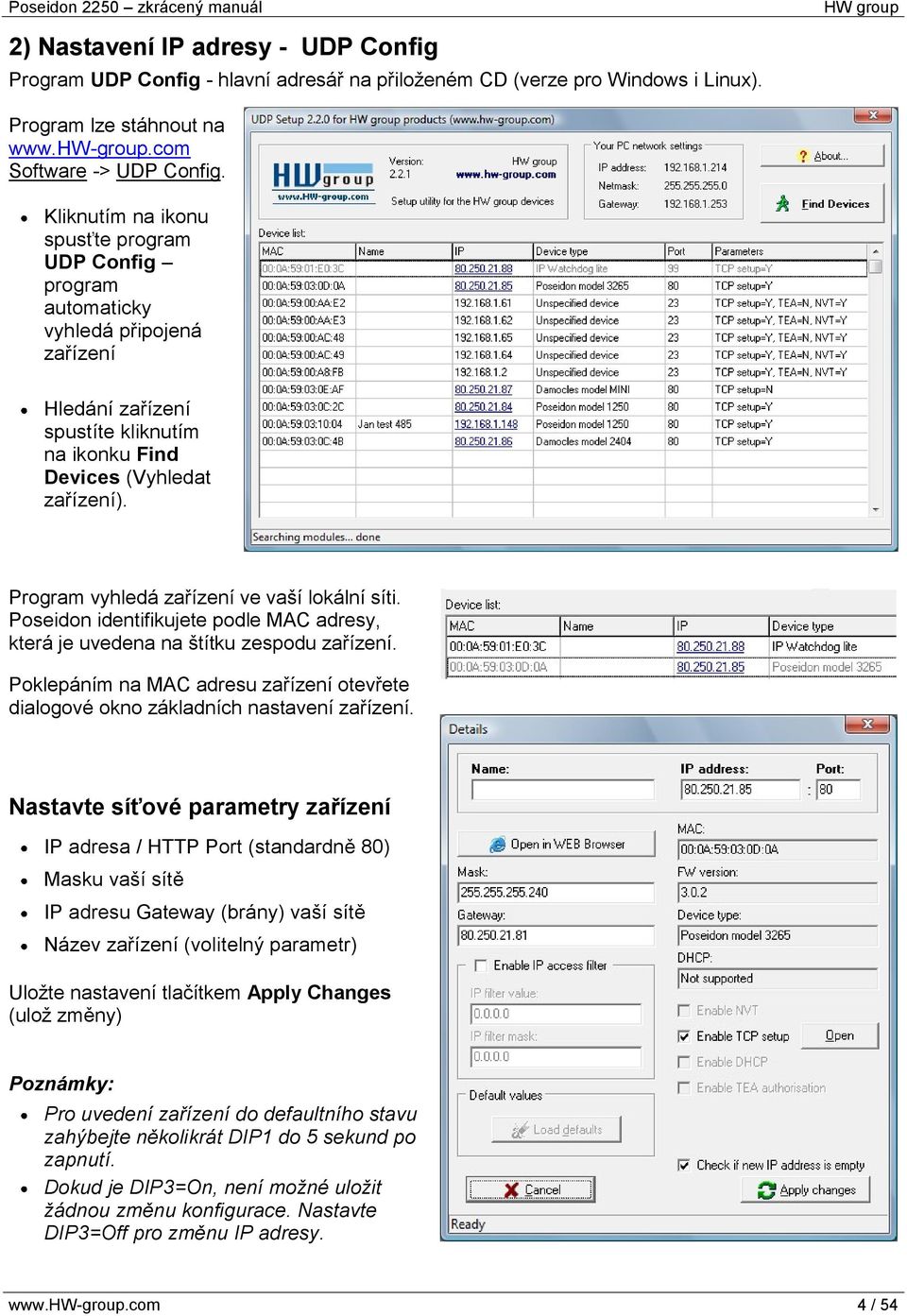Open 80.250.21.85 link in lower device list
907x1316 pixels.
pos(710,667)
